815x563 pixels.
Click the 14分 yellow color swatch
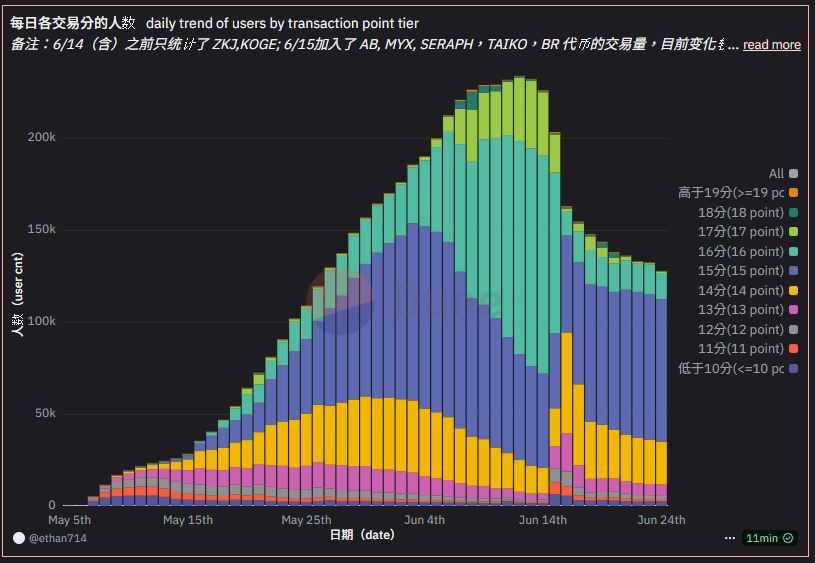[793, 290]
